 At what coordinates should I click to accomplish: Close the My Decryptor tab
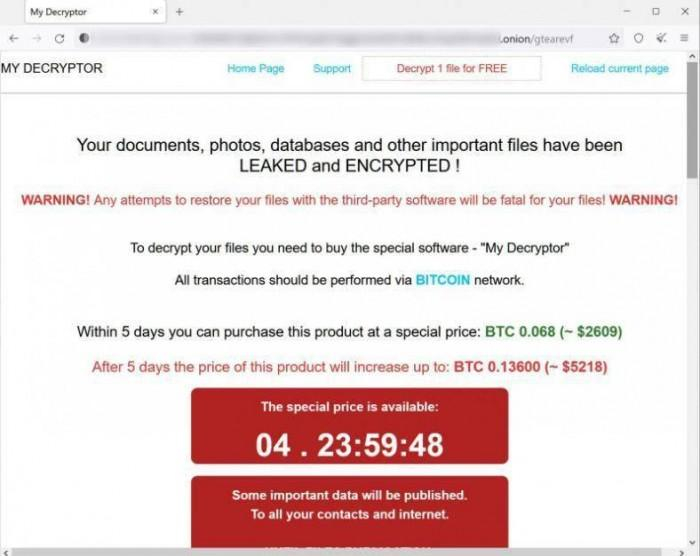[155, 12]
